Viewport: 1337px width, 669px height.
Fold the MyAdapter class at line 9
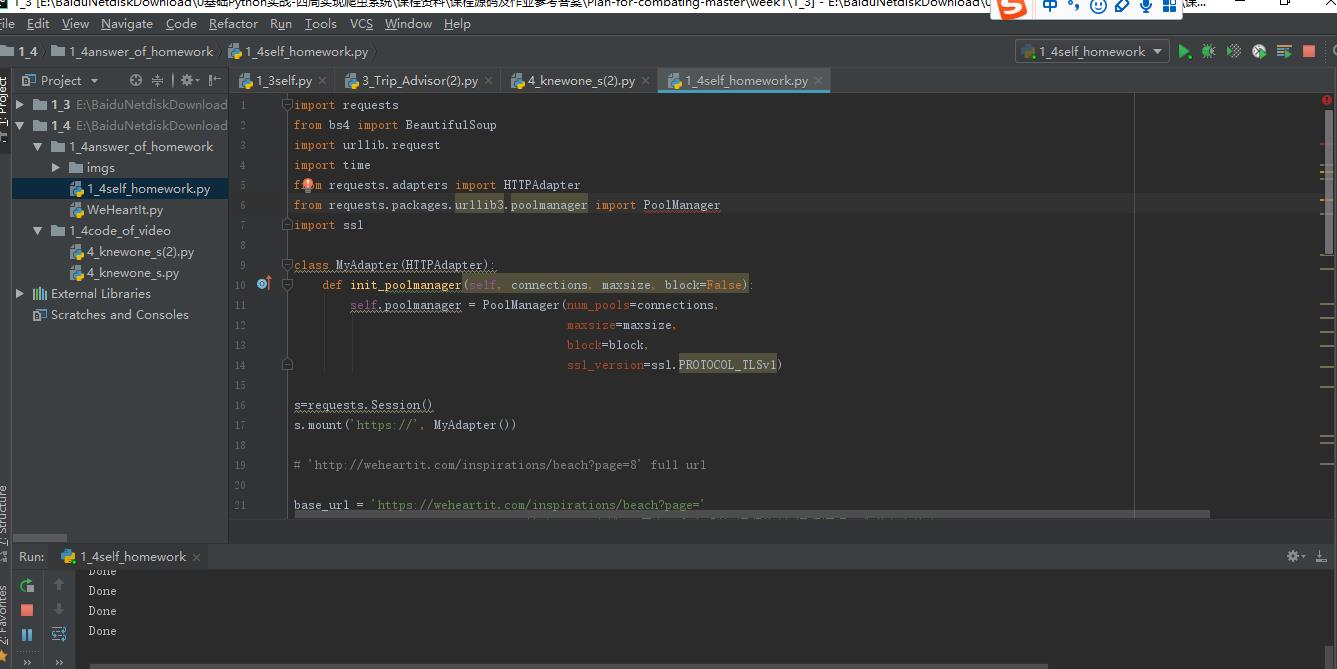click(x=287, y=265)
